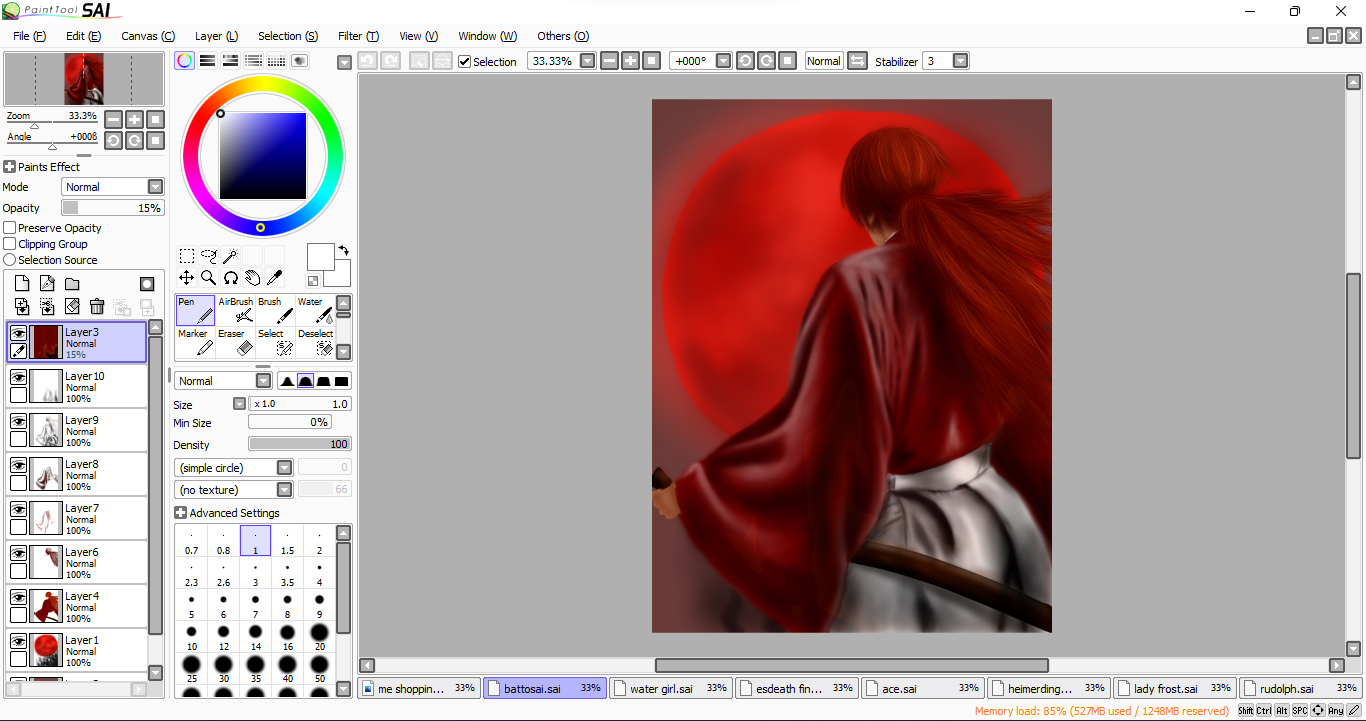Open the Stabilizer level dropdown
The image size is (1366, 721).
click(x=961, y=61)
